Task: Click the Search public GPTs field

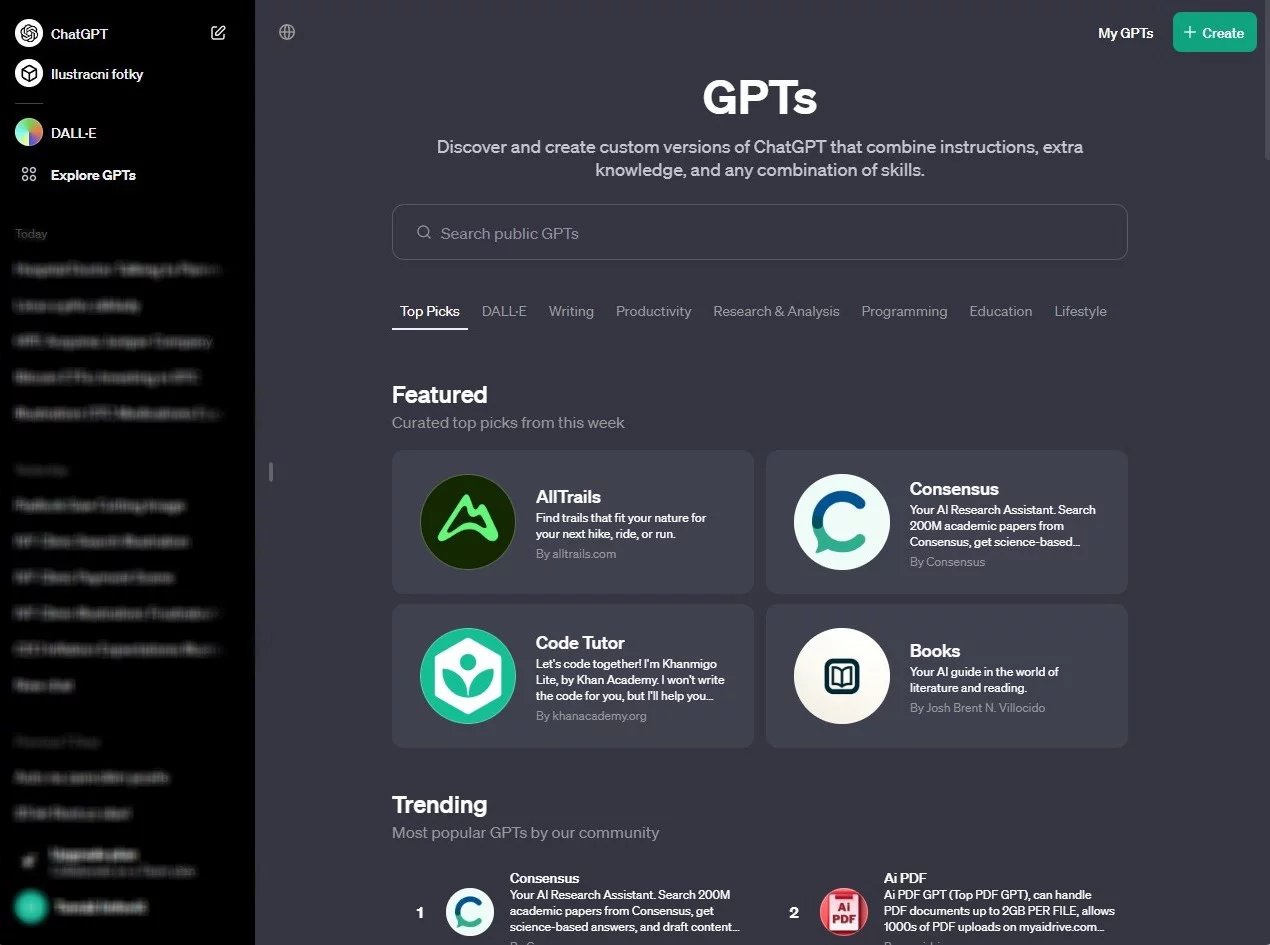Action: tap(759, 232)
